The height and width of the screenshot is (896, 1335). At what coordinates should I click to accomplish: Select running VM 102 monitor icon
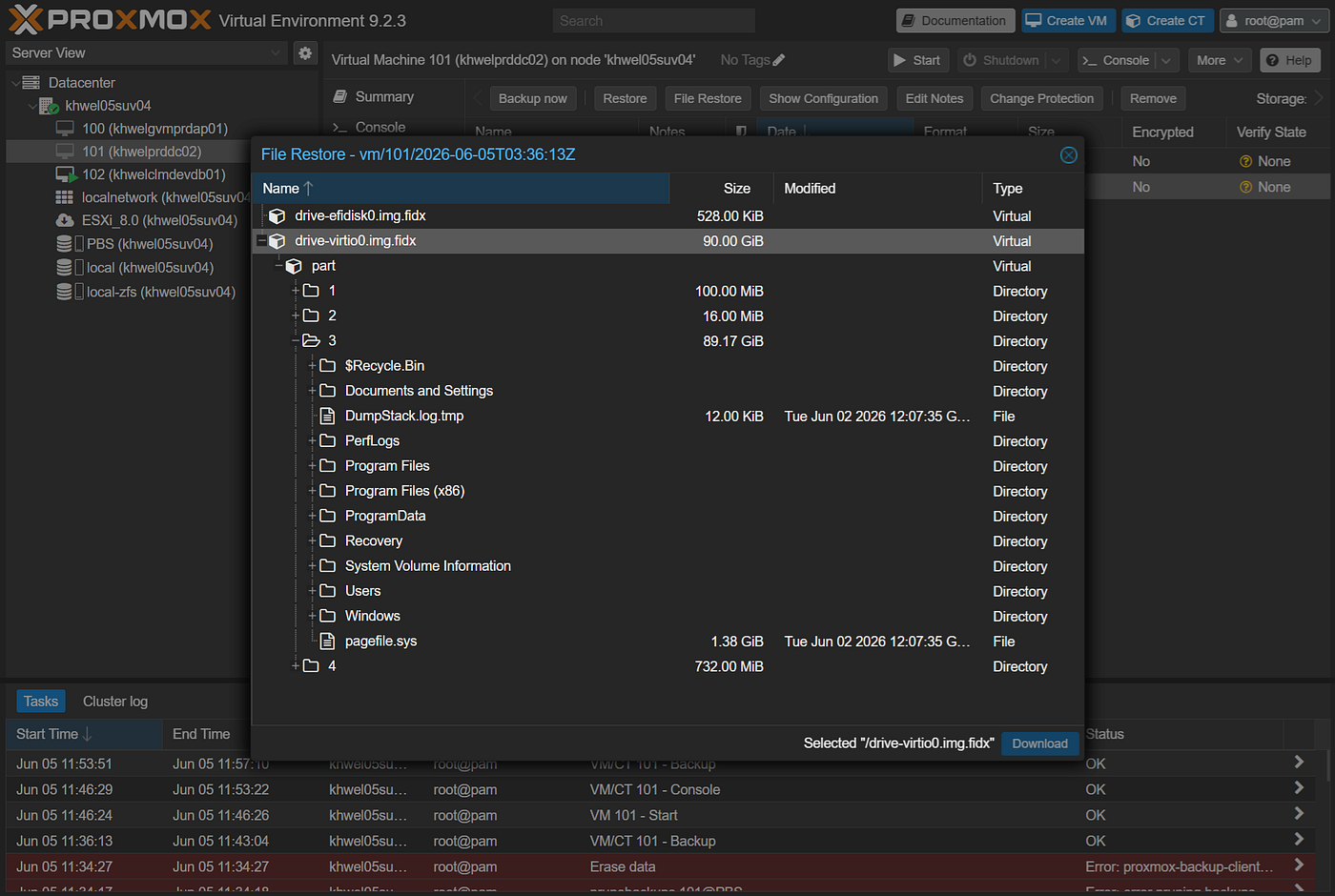66,174
